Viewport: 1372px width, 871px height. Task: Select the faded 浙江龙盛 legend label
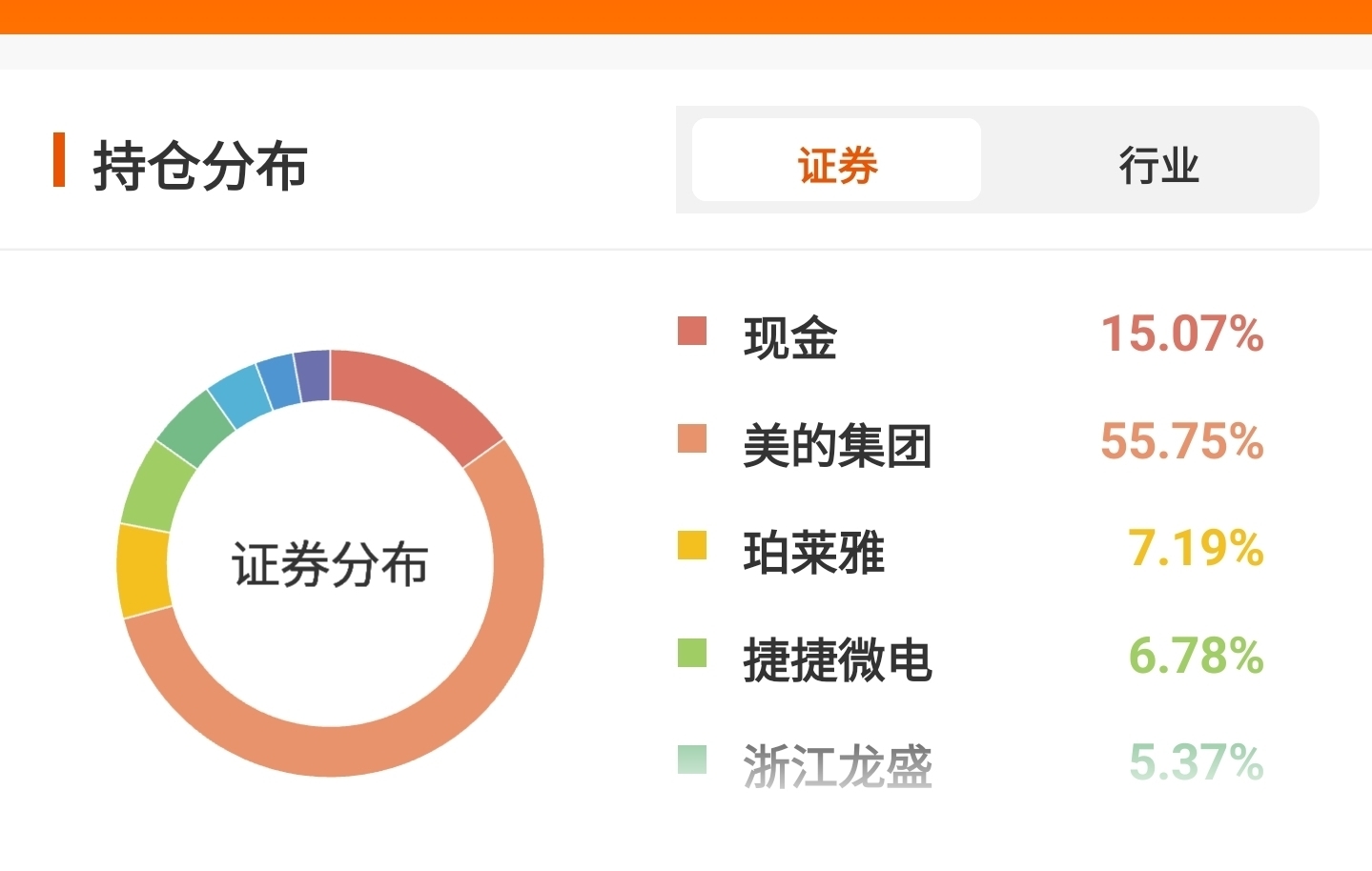pyautogui.click(x=837, y=766)
